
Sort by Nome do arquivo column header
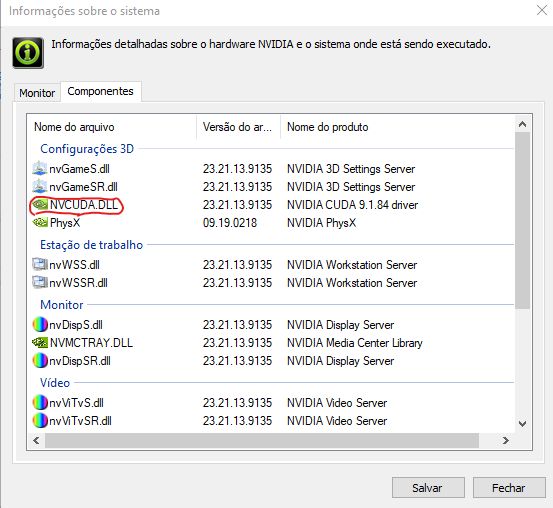click(x=111, y=127)
